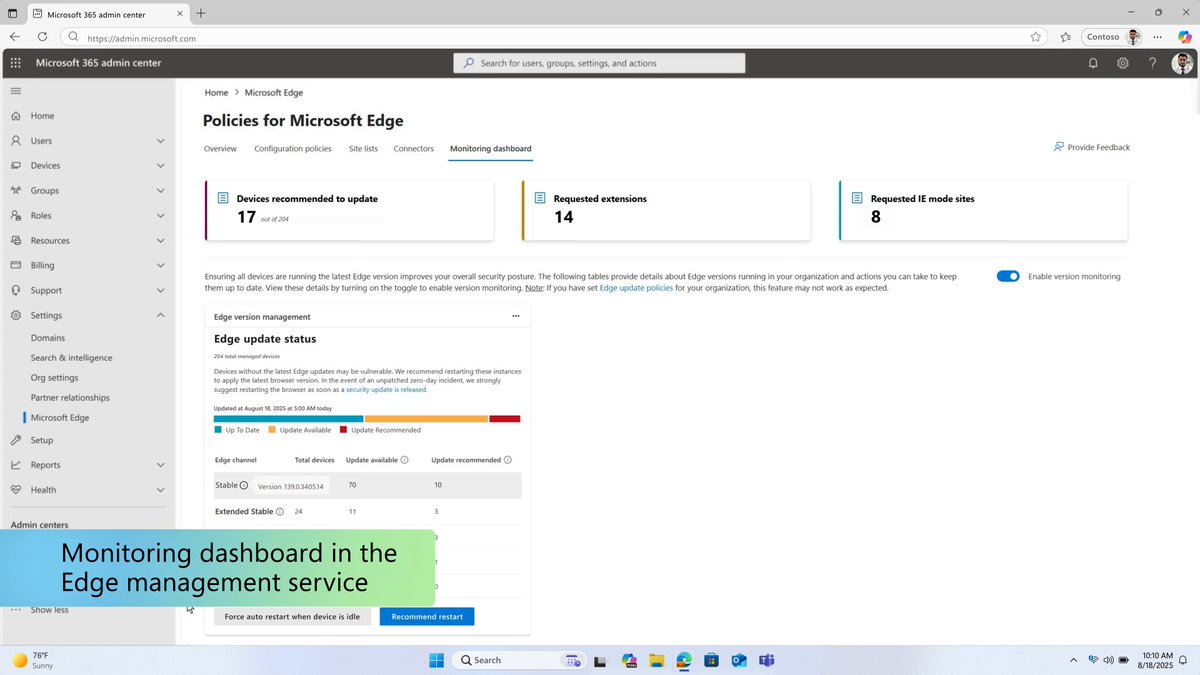Click the account profile picture in header
Viewport: 1200px width, 675px height.
(x=1182, y=63)
